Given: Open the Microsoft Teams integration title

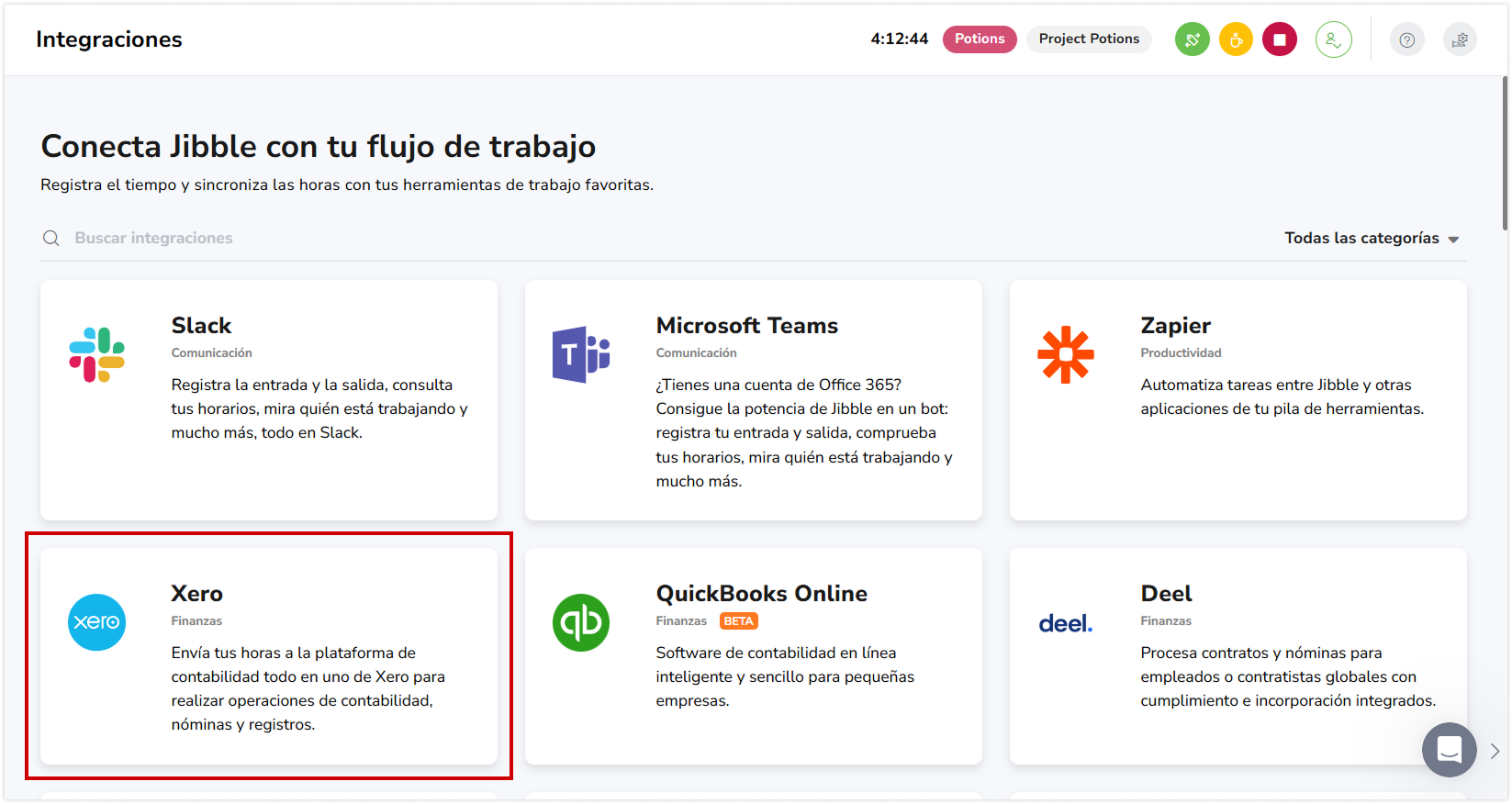Looking at the screenshot, I should point(746,326).
